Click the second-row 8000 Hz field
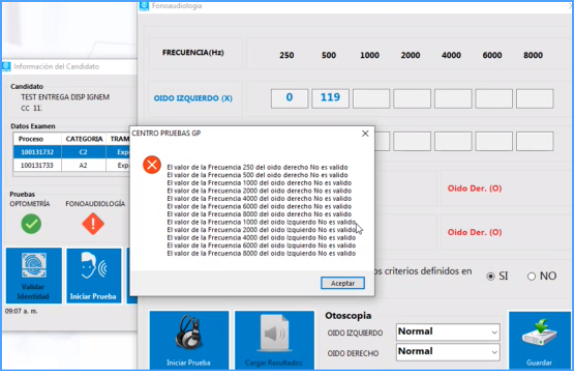The image size is (574, 371). tap(534, 141)
